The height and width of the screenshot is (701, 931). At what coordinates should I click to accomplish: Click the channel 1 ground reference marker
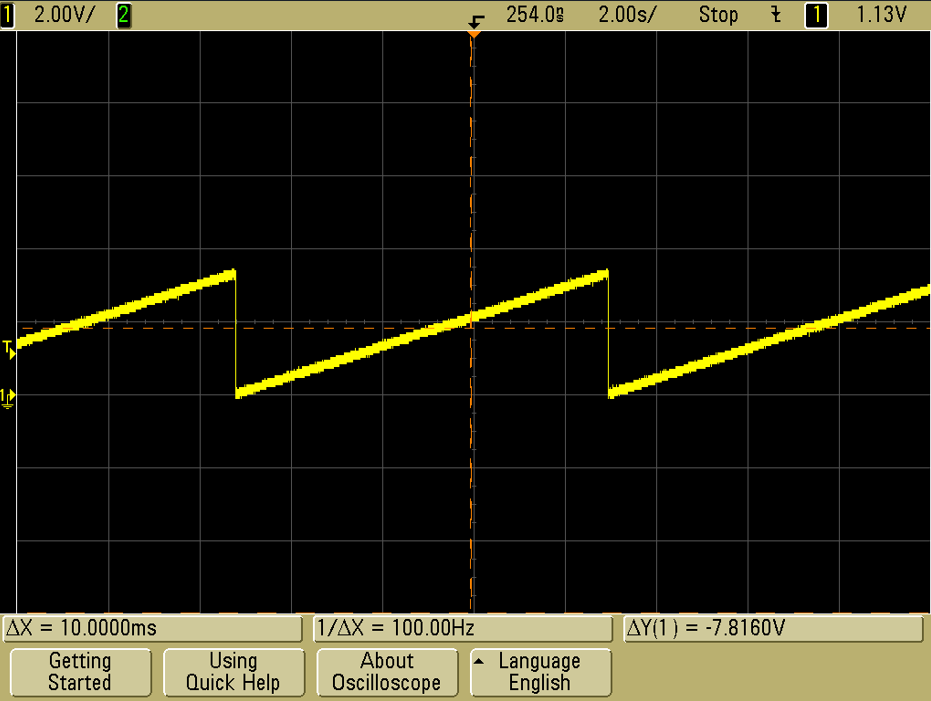click(8, 397)
